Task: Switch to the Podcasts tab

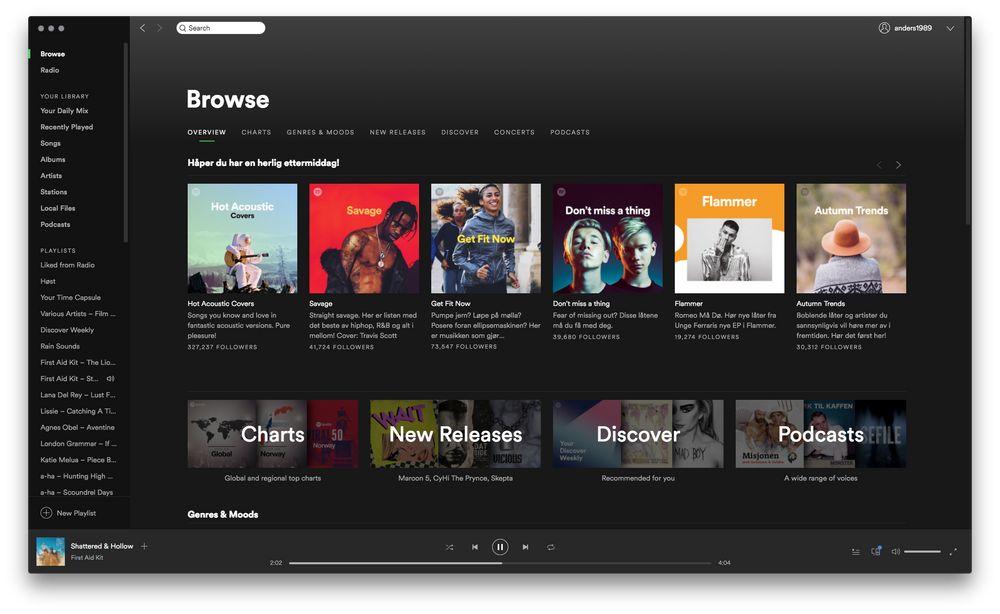Action: click(570, 133)
